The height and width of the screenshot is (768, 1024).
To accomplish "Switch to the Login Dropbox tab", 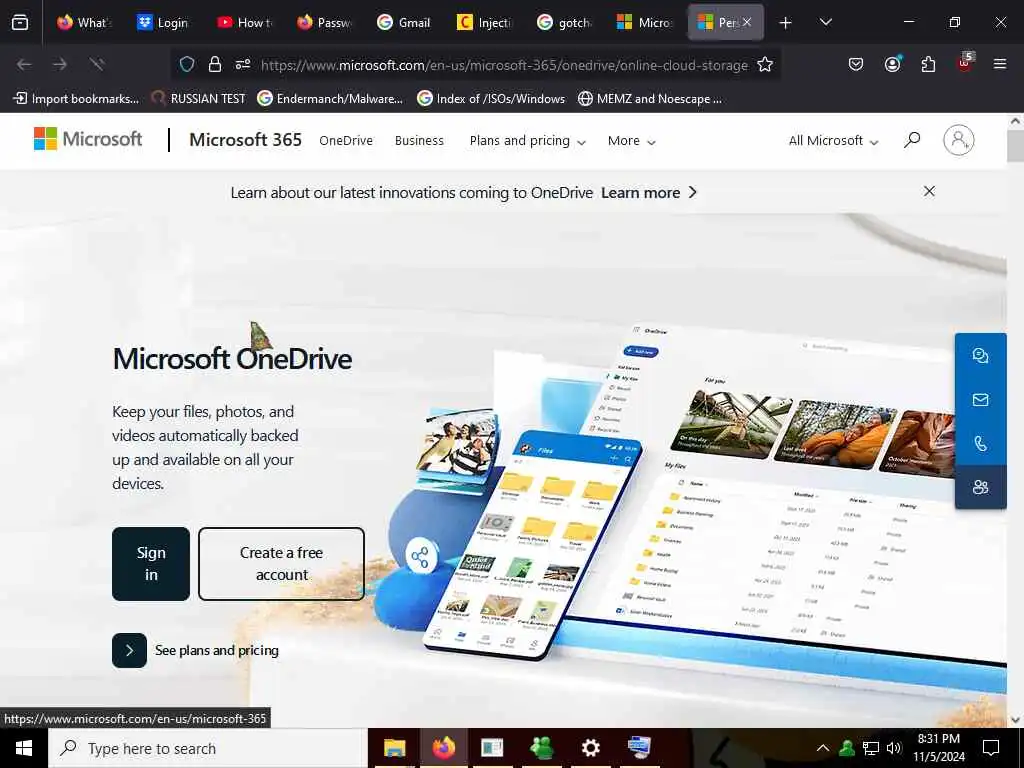I will click(163, 23).
